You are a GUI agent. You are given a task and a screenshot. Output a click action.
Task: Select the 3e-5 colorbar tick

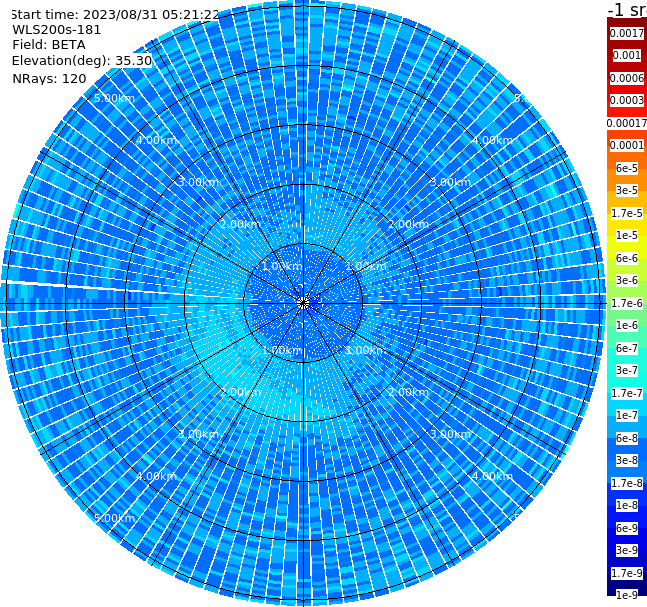pyautogui.click(x=627, y=190)
